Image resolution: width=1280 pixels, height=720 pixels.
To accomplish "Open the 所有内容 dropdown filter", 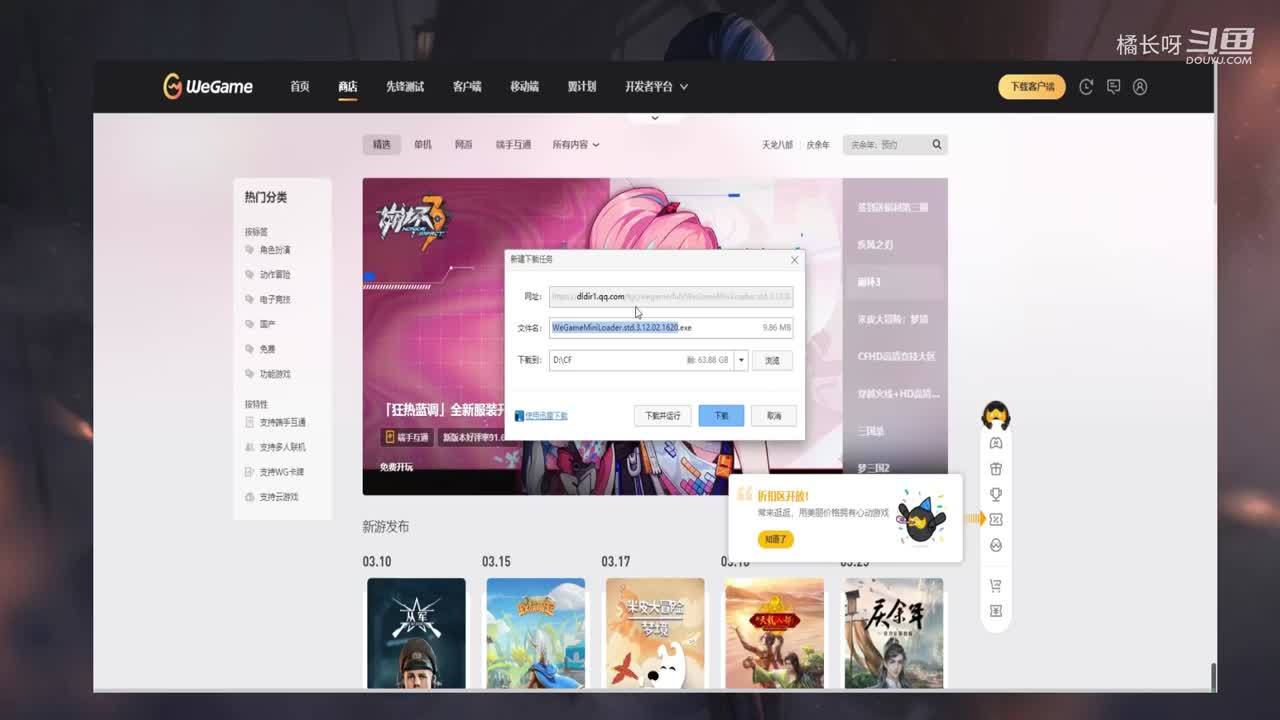I will coord(575,145).
